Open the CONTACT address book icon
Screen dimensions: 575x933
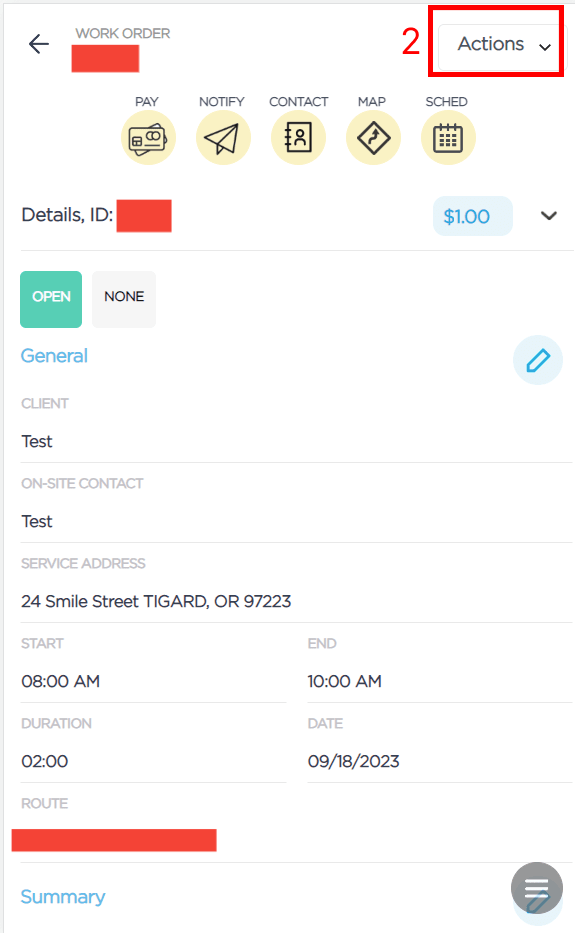click(x=298, y=138)
